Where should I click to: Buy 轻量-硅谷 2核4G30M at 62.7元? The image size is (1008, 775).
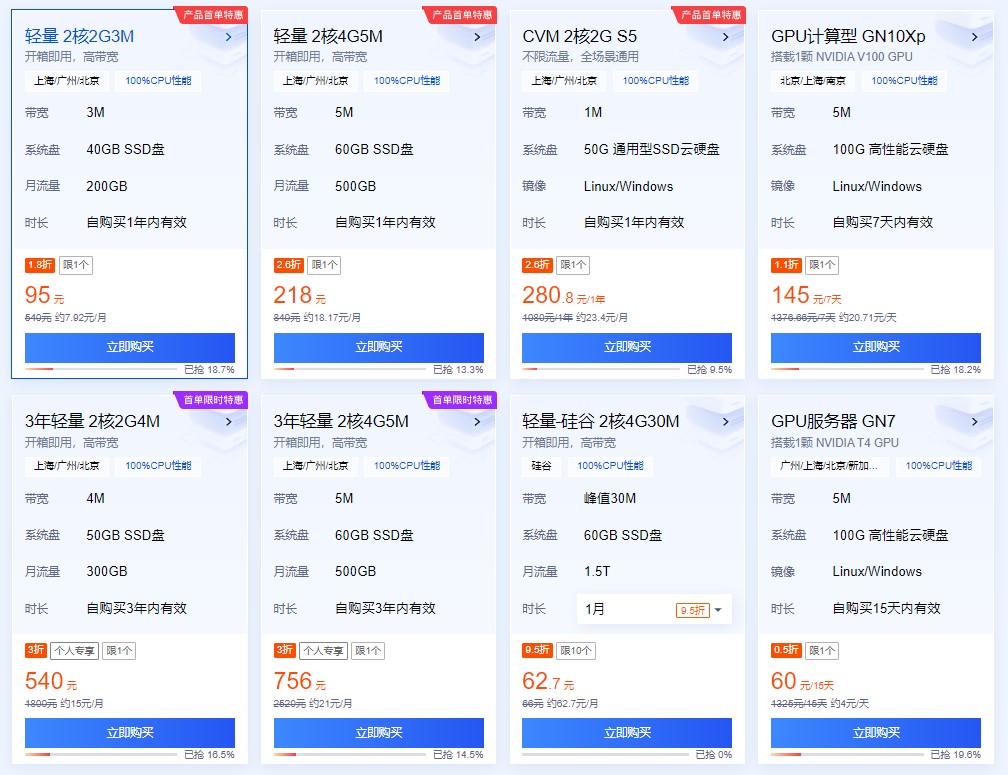(x=627, y=733)
